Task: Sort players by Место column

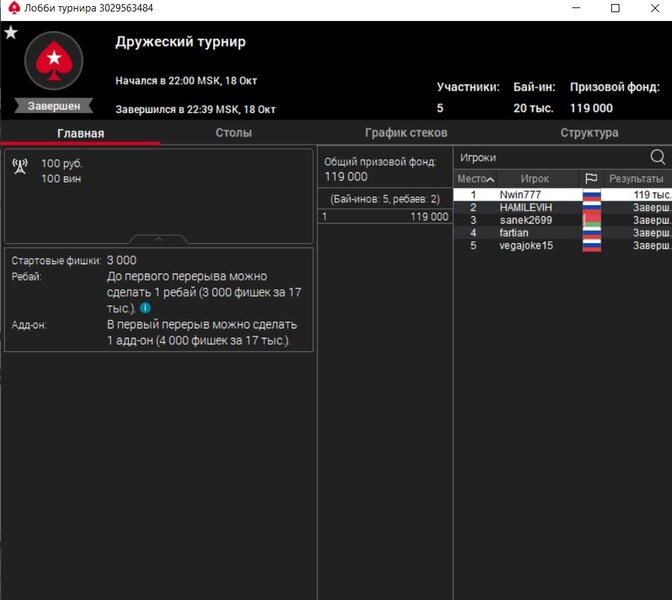Action: 475,179
